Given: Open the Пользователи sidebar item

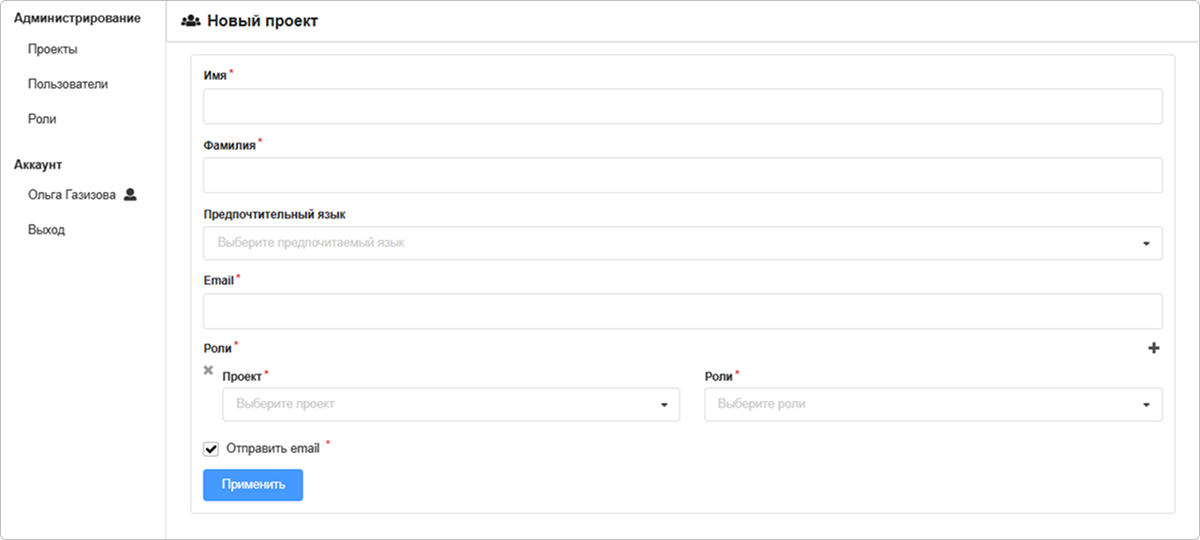Looking at the screenshot, I should tap(68, 84).
